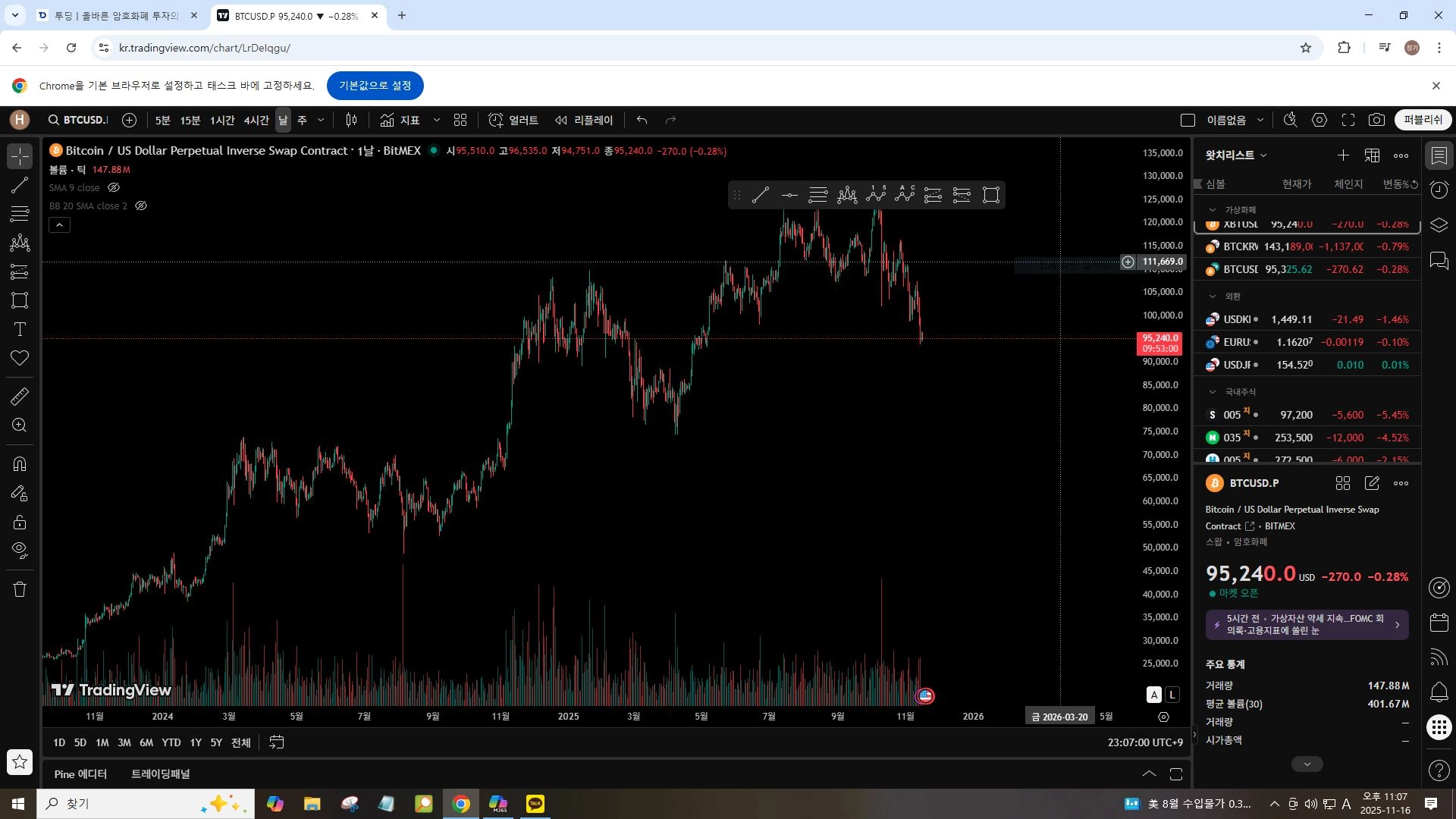This screenshot has height=819, width=1456.
Task: Take a chart snapshot with camera icon
Action: tap(1376, 120)
